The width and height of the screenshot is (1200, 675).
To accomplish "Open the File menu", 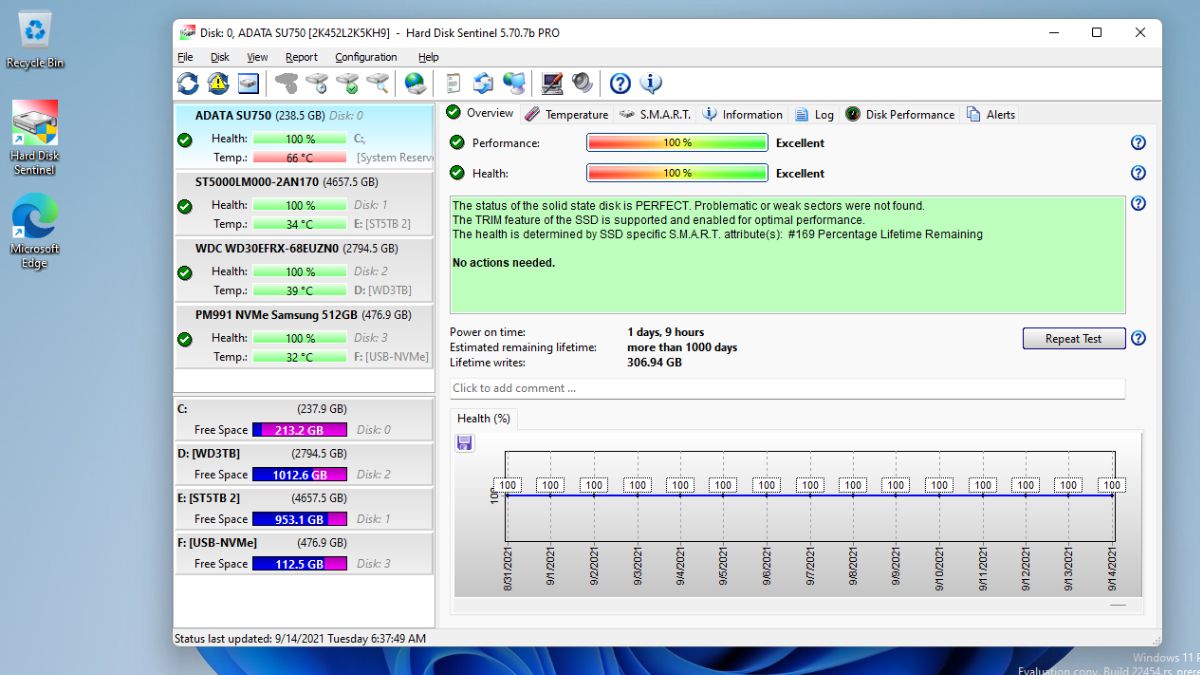I will pyautogui.click(x=185, y=57).
